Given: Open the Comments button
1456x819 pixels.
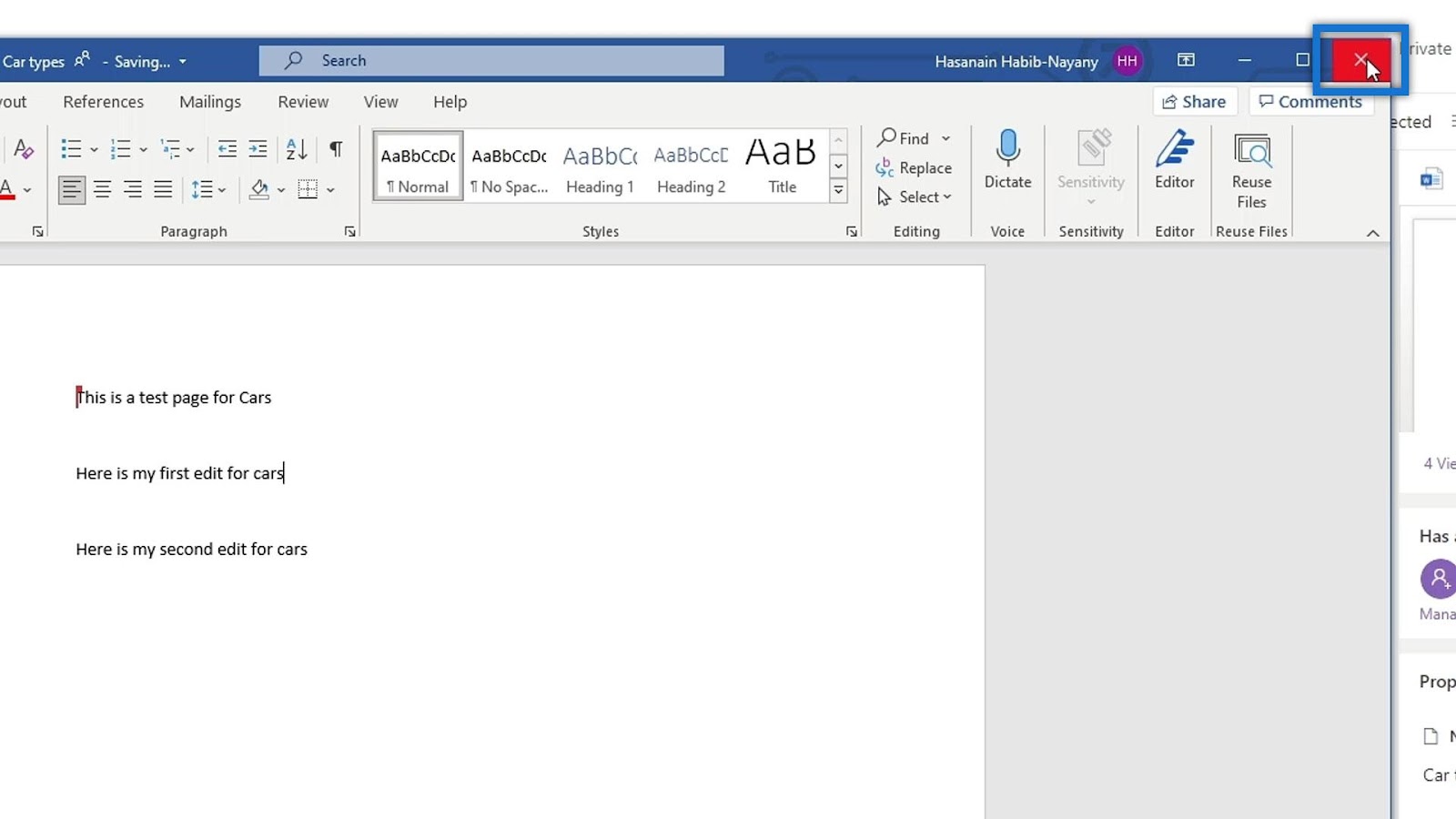Looking at the screenshot, I should pyautogui.click(x=1311, y=102).
